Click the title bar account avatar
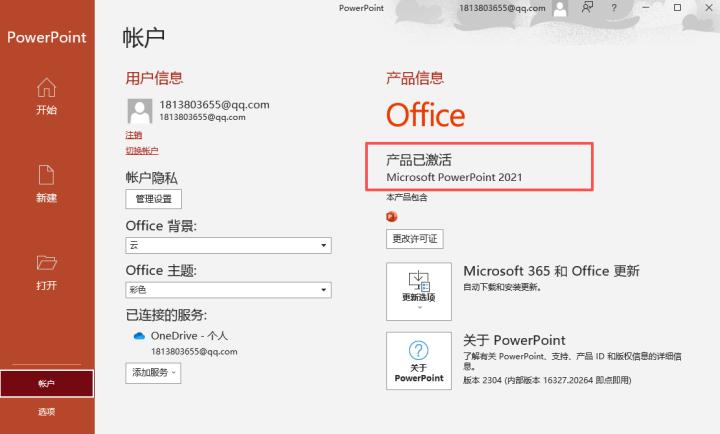The image size is (720, 434). 560,8
